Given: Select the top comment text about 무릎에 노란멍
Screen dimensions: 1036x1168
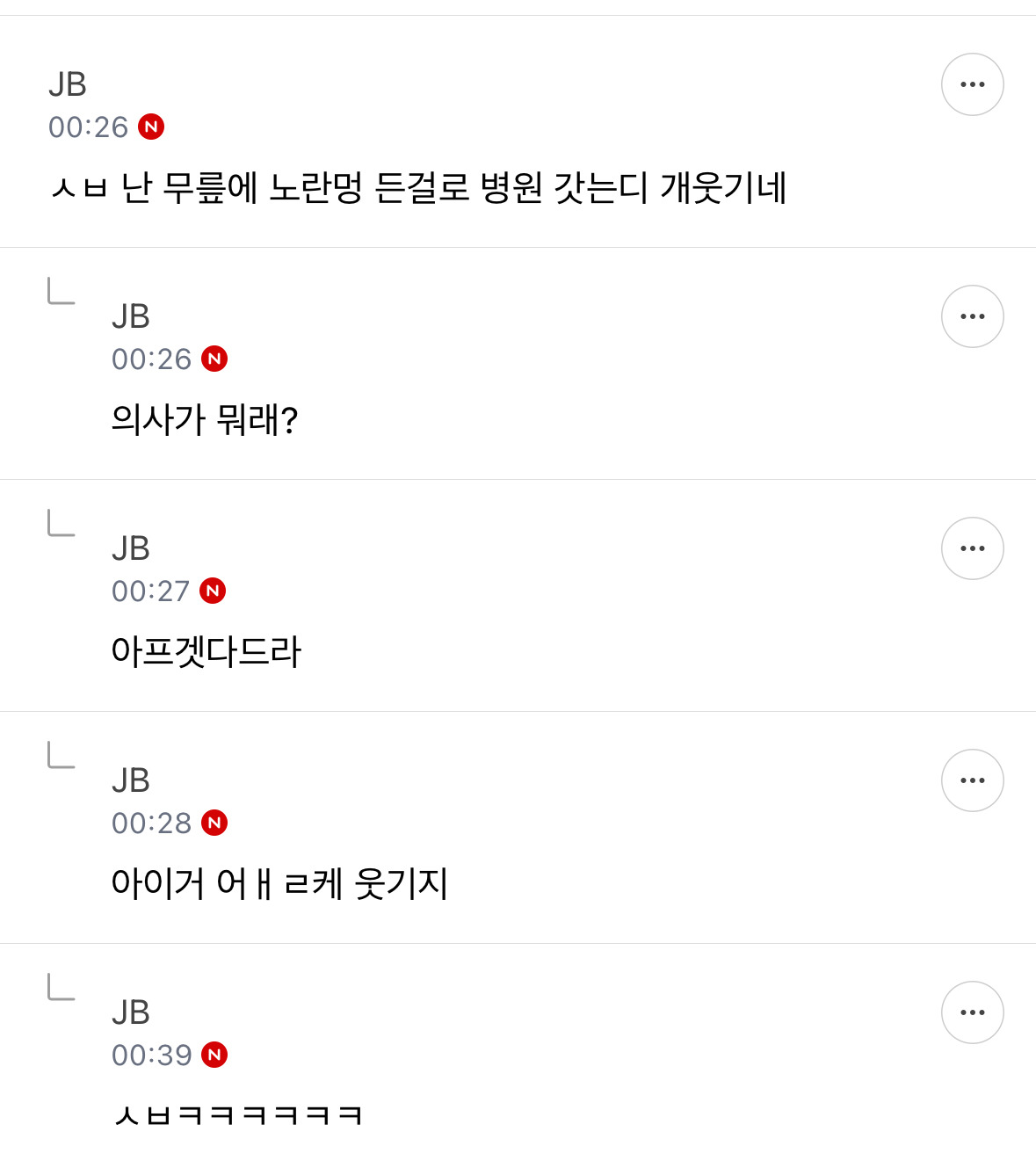Looking at the screenshot, I should (418, 188).
